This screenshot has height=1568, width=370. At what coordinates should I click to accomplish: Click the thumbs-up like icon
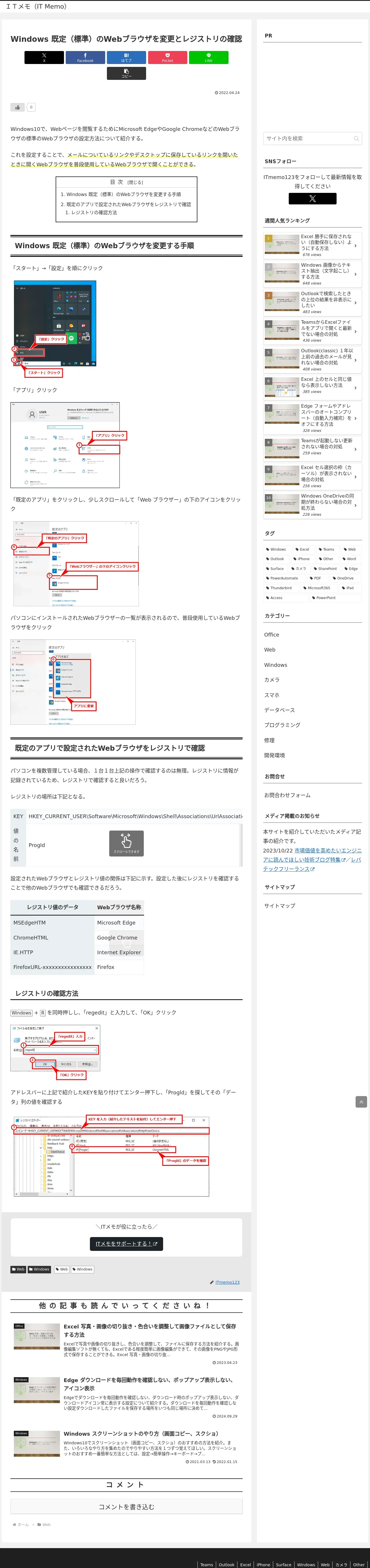pos(18,107)
